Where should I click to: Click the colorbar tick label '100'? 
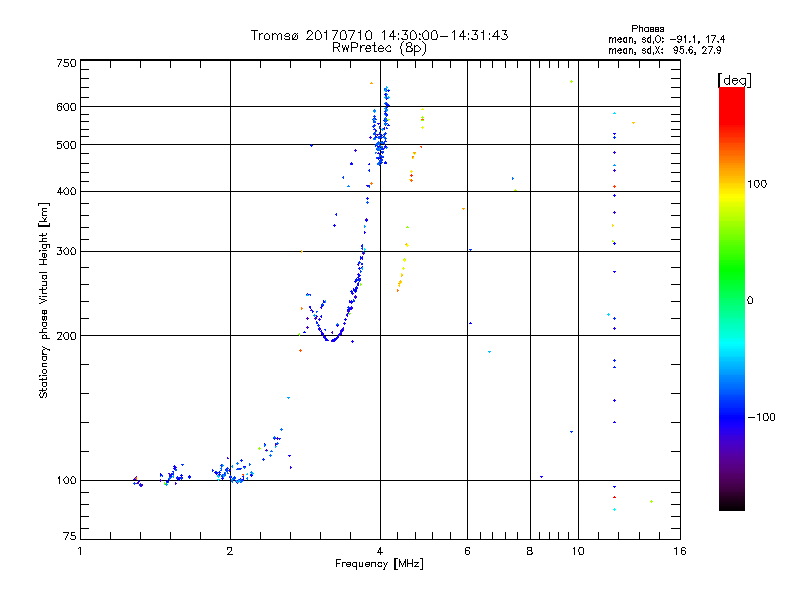click(x=757, y=184)
